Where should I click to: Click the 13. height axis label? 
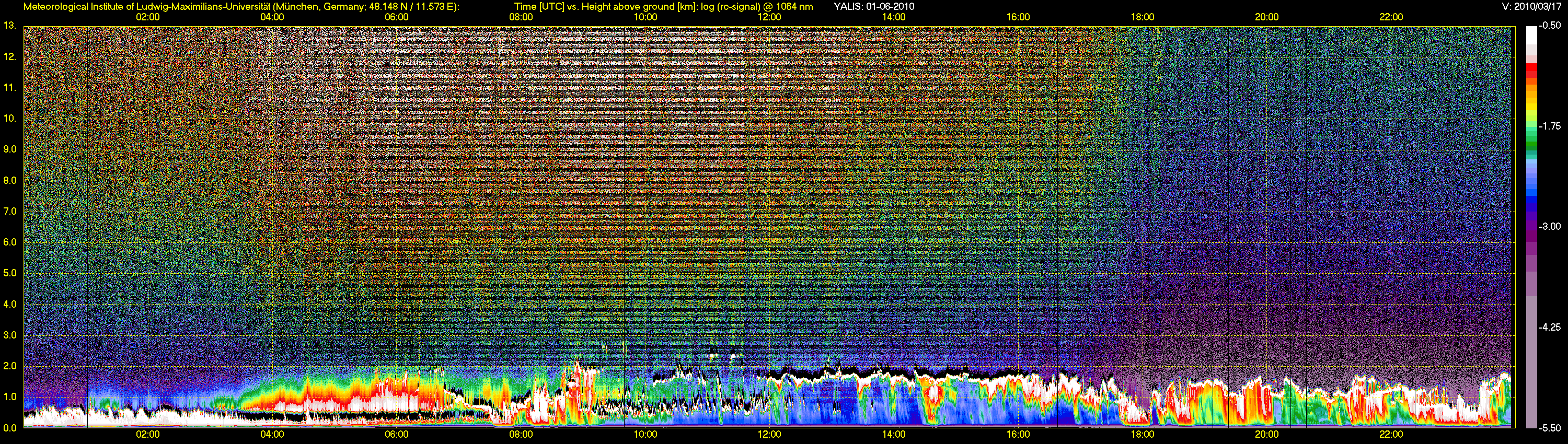9,26
